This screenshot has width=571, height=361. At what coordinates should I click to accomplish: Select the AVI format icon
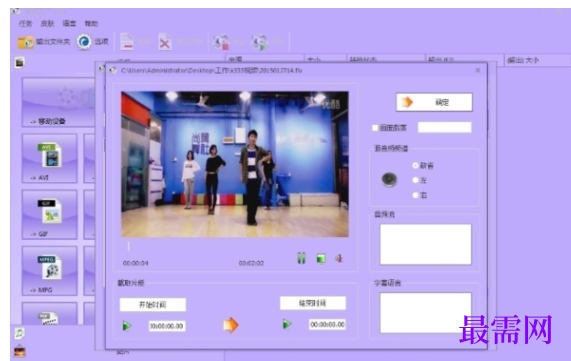(50, 155)
